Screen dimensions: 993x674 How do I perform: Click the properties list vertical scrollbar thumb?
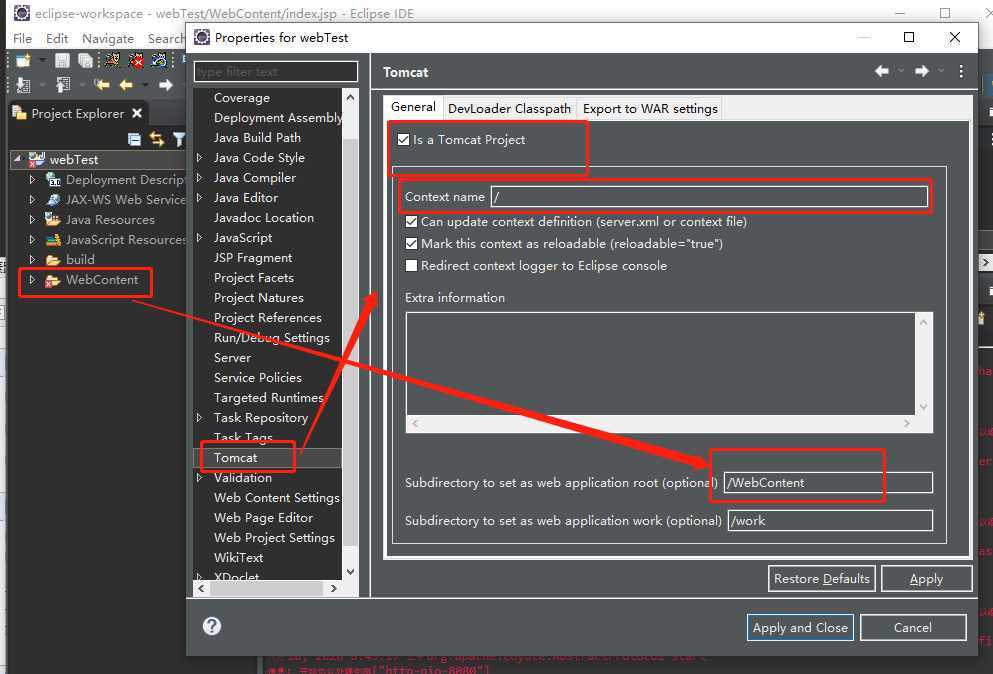tap(350, 344)
